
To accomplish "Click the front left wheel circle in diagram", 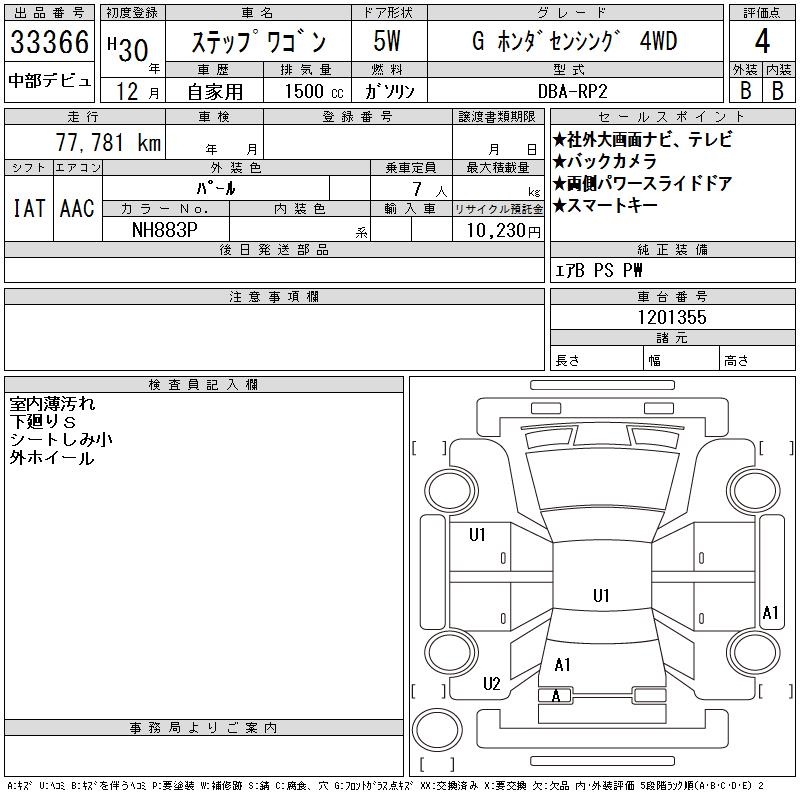I will (452, 491).
